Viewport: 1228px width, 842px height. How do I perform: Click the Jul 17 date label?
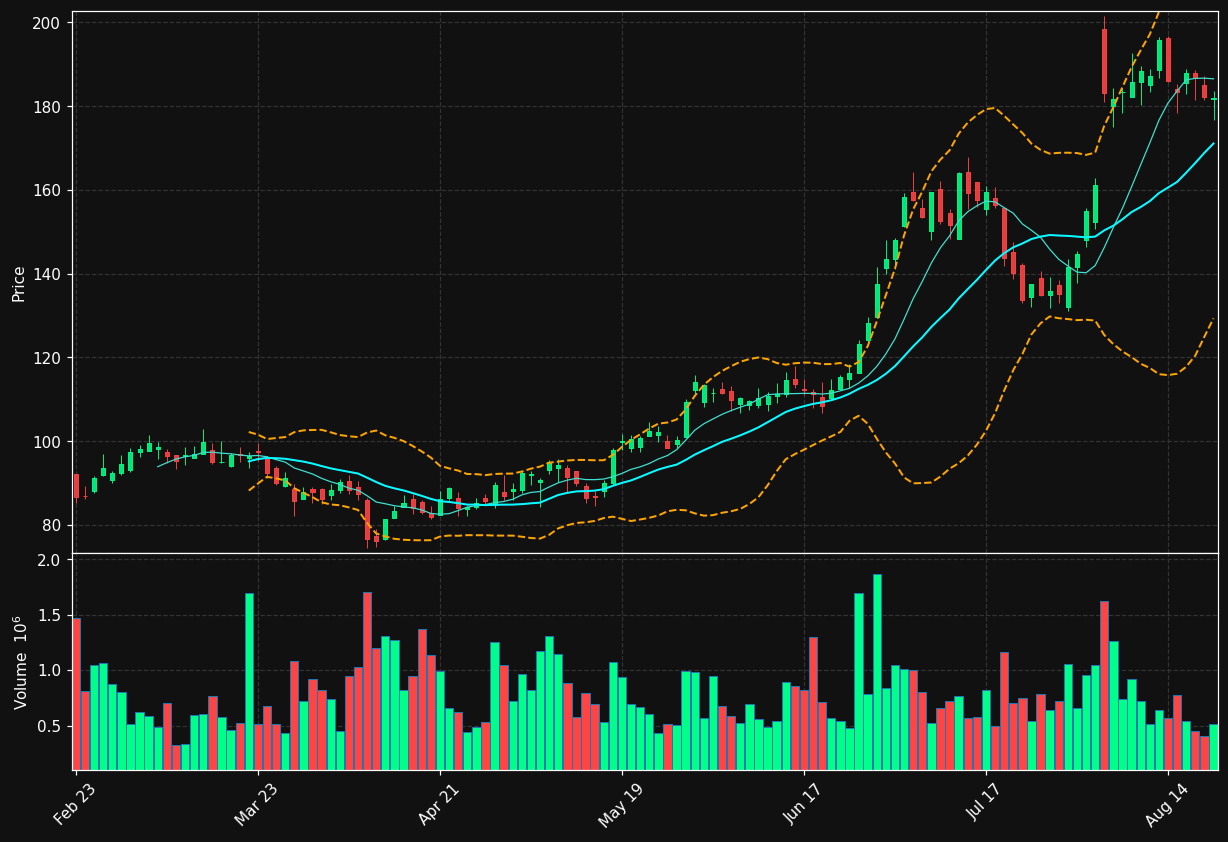(987, 803)
